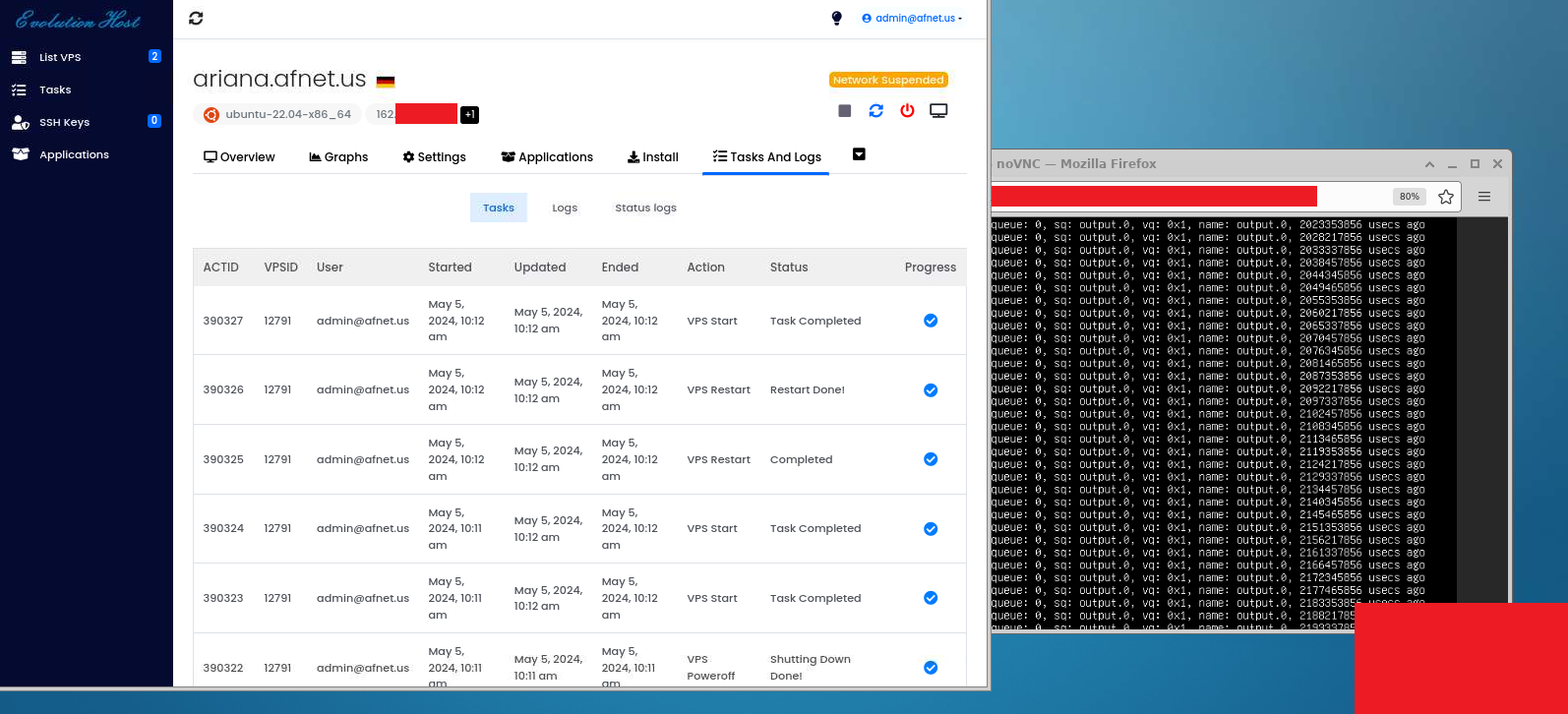Image resolution: width=1568 pixels, height=714 pixels.
Task: Click the 80% zoom level indicator
Action: coord(1409,197)
